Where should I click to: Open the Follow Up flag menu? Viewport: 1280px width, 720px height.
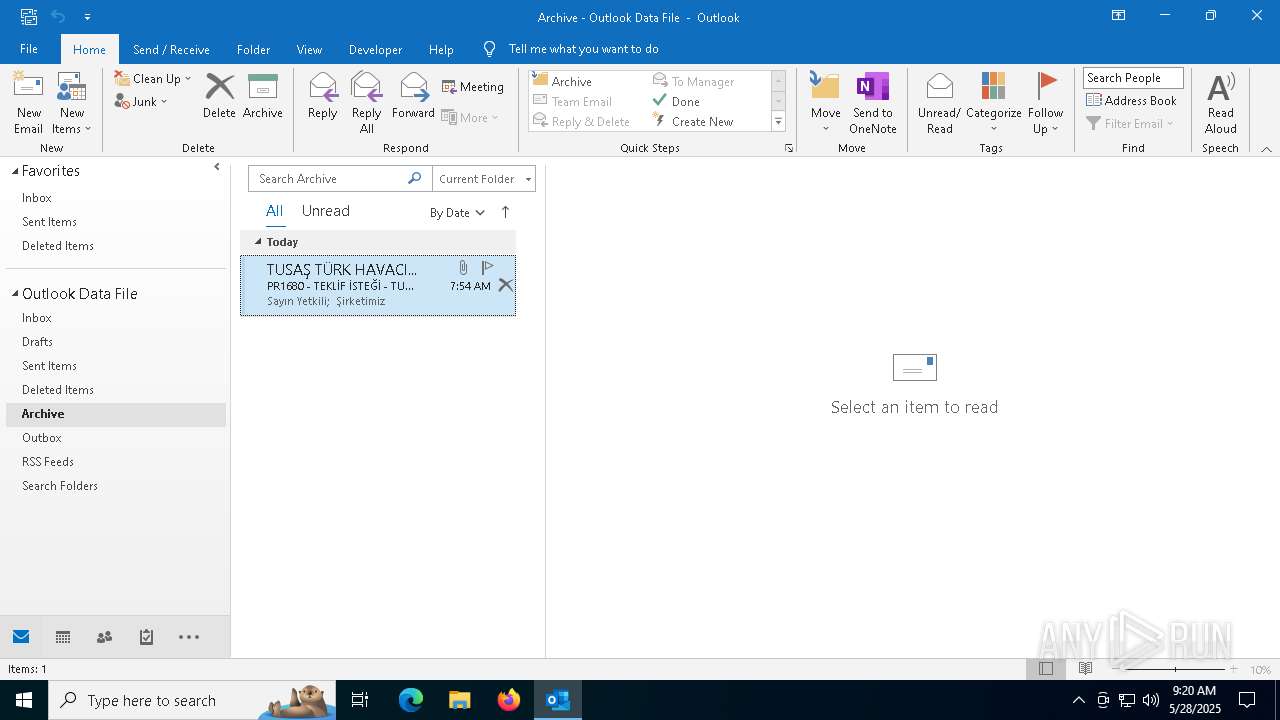1045,103
